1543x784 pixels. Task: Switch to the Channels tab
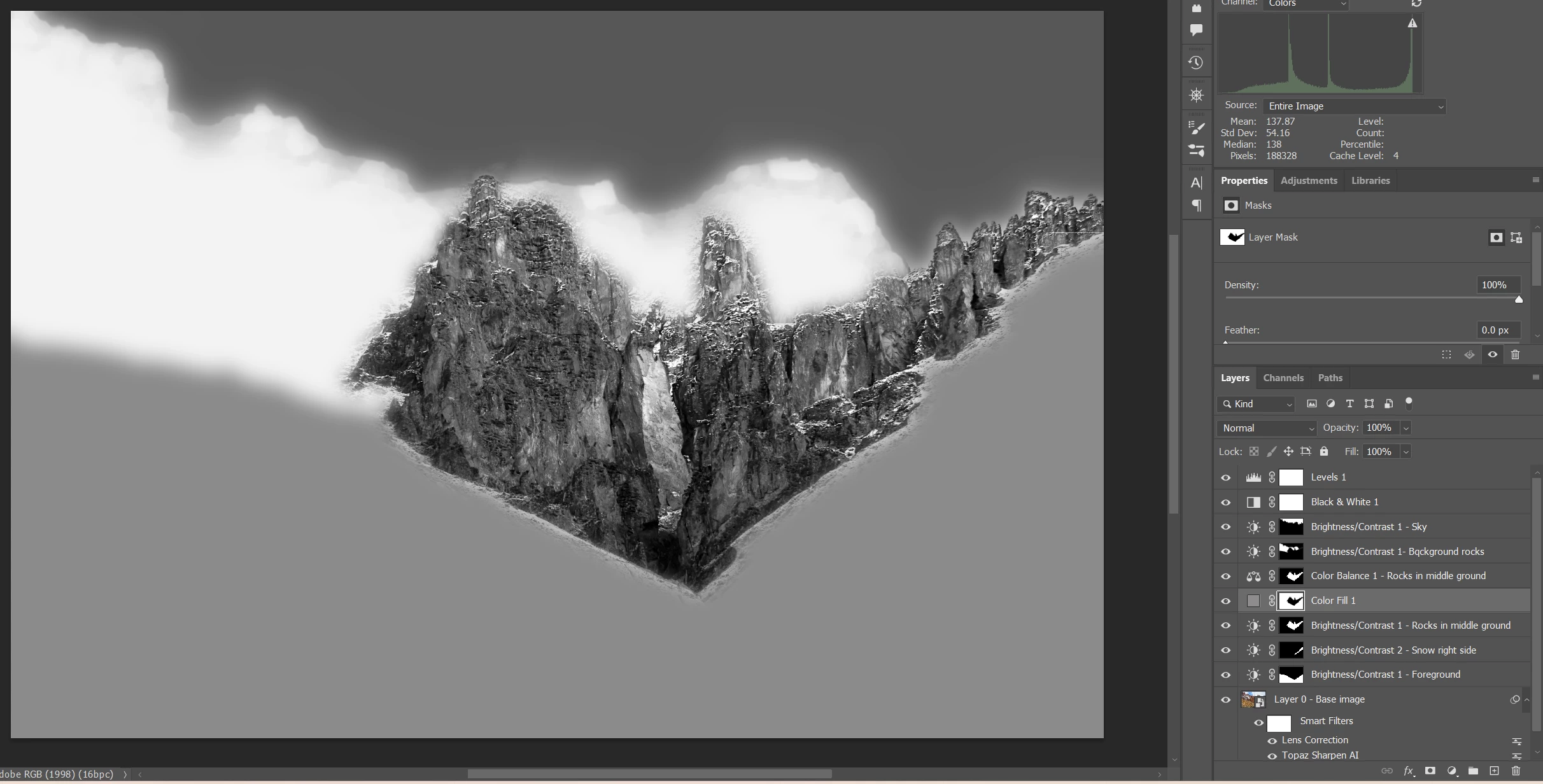point(1283,377)
